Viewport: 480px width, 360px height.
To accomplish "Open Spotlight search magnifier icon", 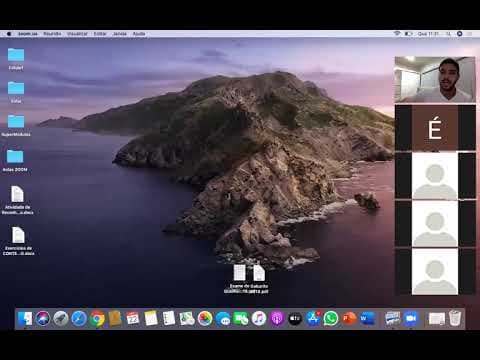I will click(449, 34).
